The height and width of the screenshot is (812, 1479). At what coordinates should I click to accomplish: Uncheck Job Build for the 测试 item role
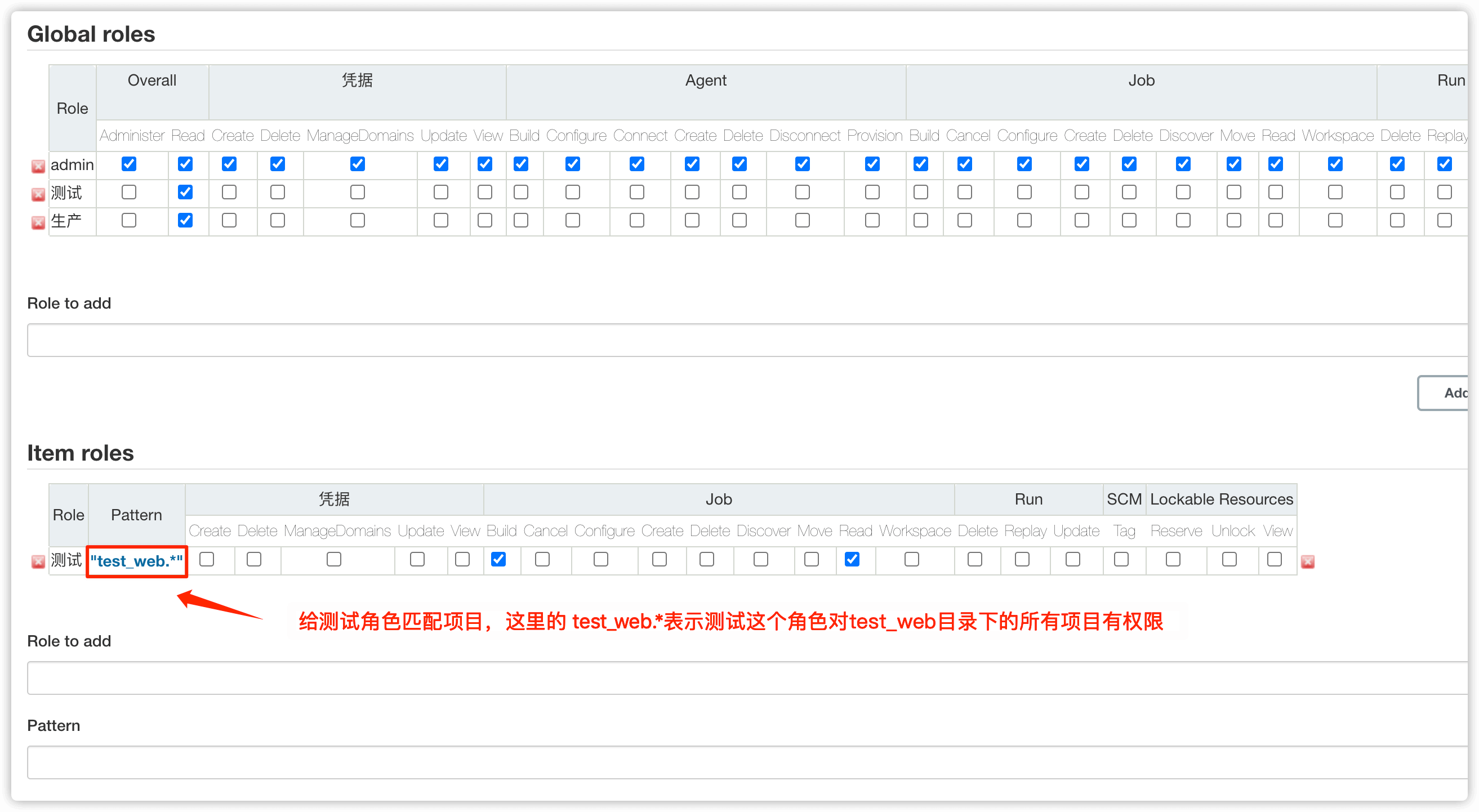(498, 560)
